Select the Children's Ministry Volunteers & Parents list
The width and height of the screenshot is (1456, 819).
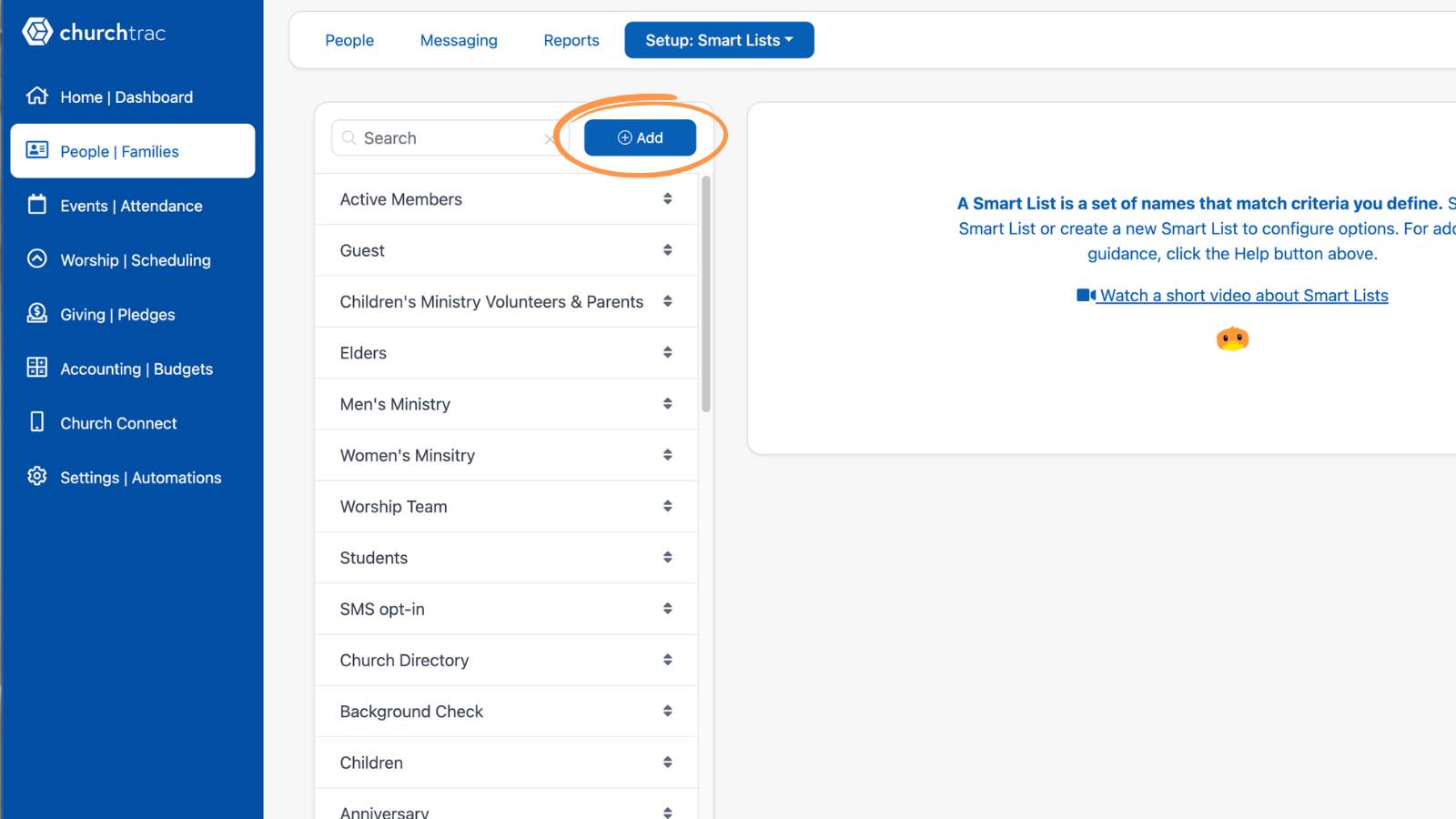pyautogui.click(x=506, y=301)
